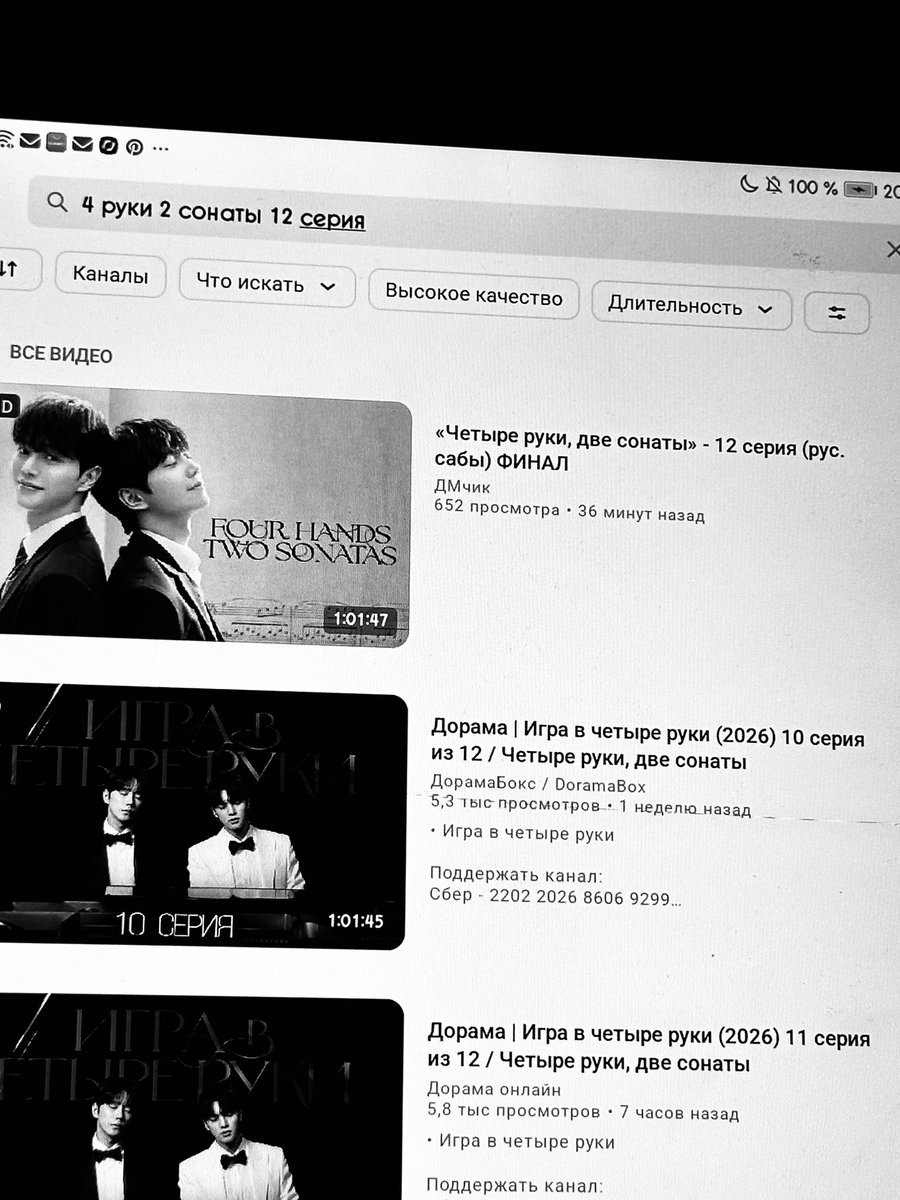This screenshot has height=1200, width=900.
Task: Open the 12 серия ФИНАЛ video title
Action: (638, 452)
